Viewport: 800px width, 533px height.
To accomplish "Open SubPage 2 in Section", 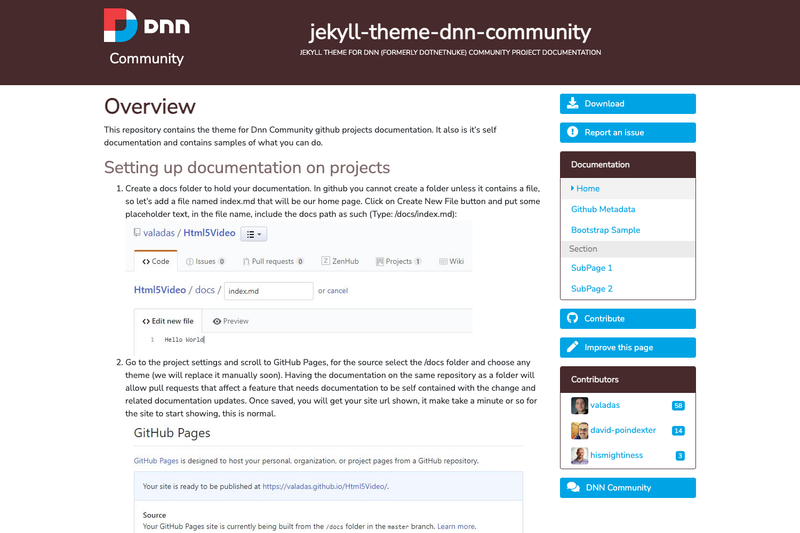I will [591, 289].
